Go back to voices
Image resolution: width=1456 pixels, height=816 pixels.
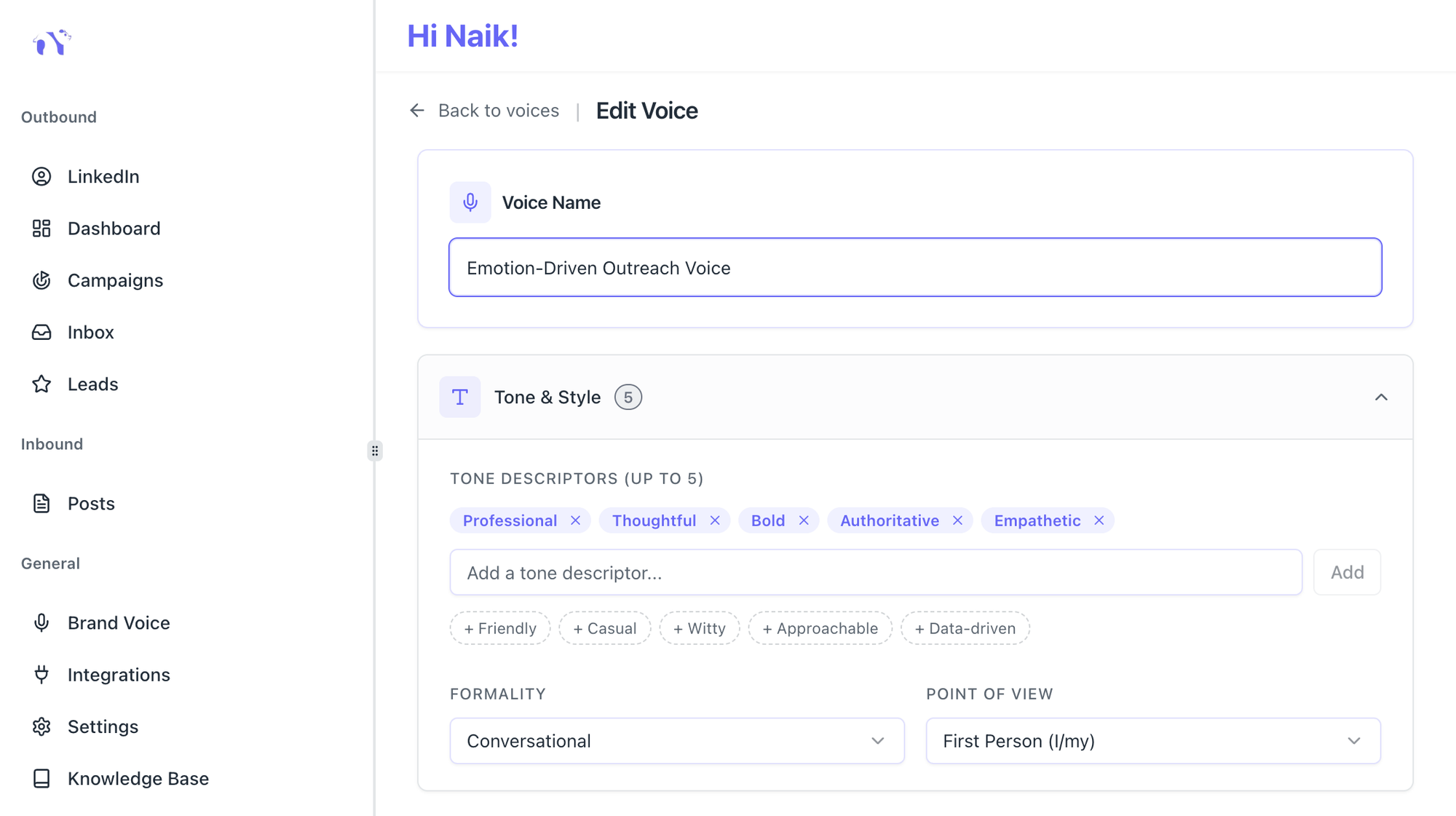(x=498, y=111)
